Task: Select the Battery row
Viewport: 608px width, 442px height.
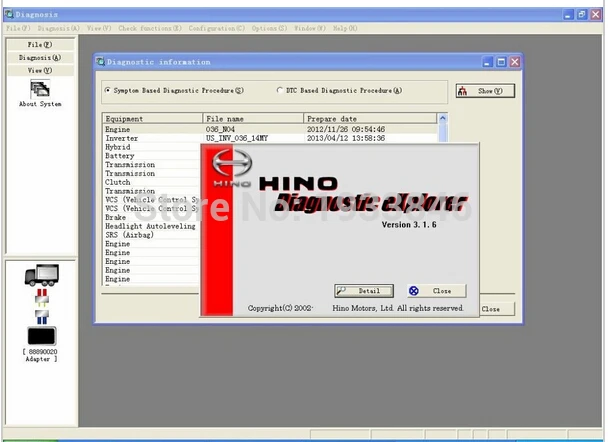Action: click(152, 156)
